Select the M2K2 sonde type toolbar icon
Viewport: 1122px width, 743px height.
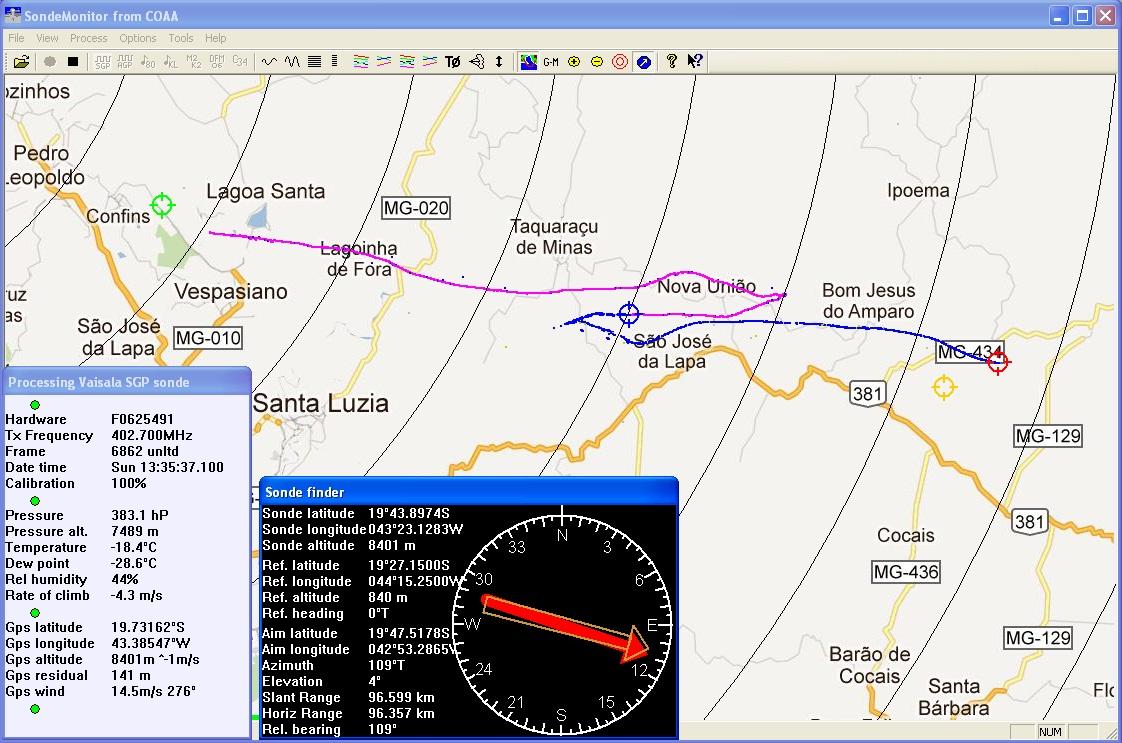coord(194,62)
